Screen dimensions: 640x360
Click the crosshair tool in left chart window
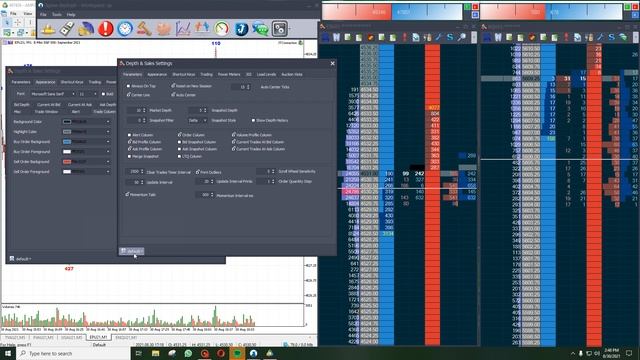[18, 23]
